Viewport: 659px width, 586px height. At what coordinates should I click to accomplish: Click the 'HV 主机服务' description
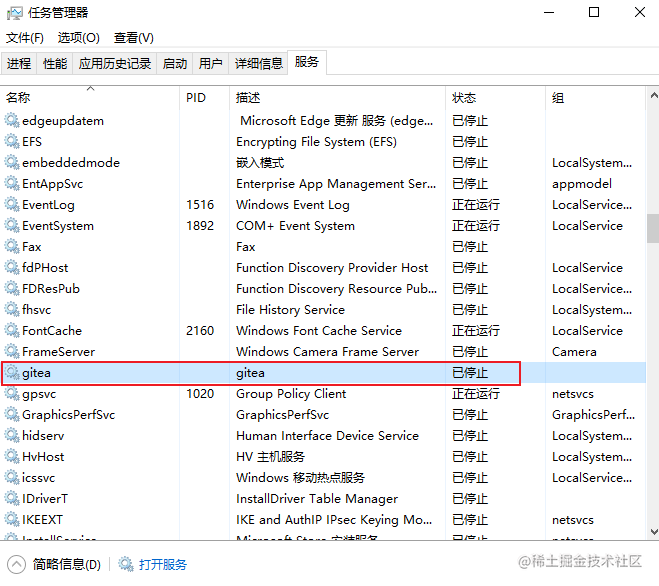[270, 457]
